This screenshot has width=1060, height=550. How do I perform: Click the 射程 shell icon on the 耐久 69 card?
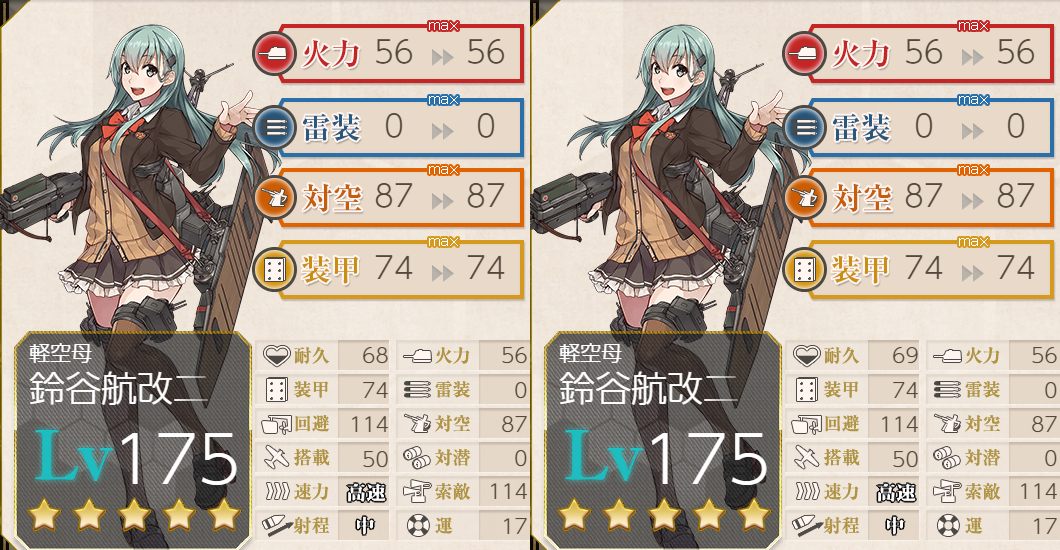pyautogui.click(x=806, y=526)
